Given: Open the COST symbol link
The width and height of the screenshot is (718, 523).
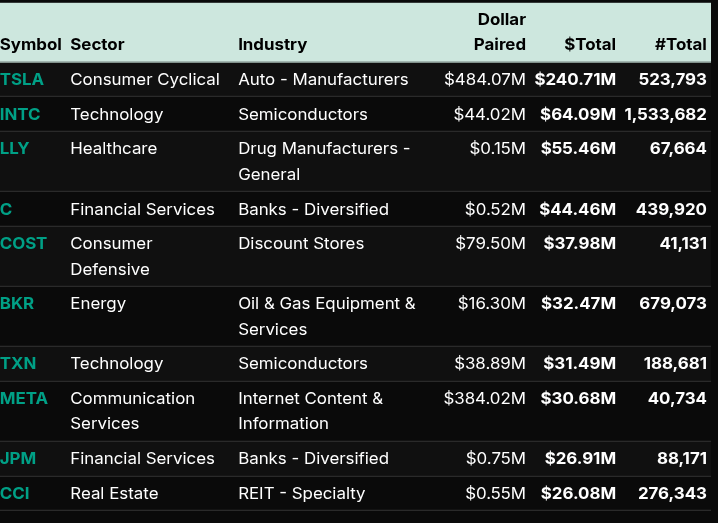Looking at the screenshot, I should (x=24, y=243).
